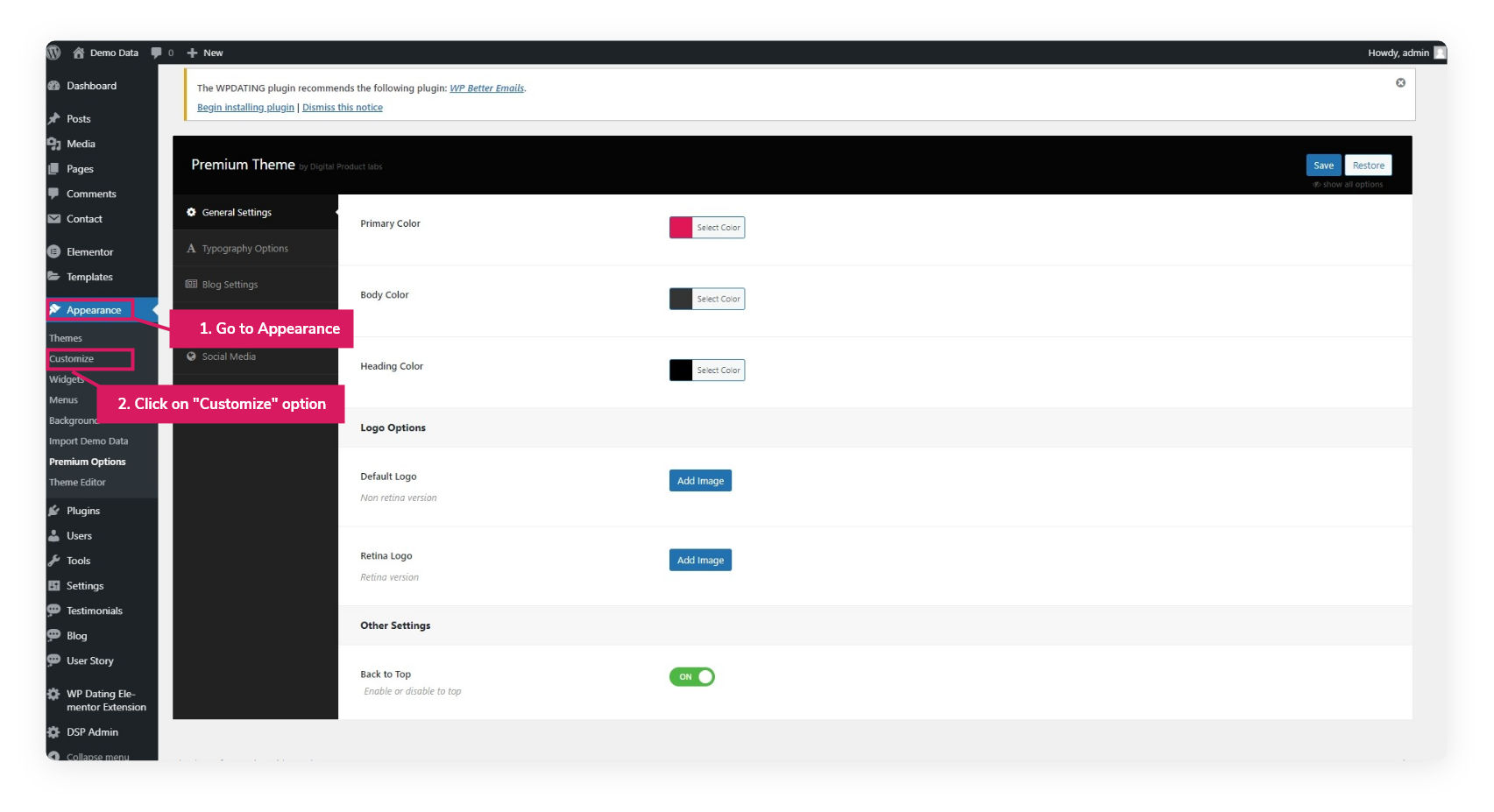Viewport: 1494px width, 812px height.
Task: Click the Dashboard gauge icon
Action: (x=54, y=86)
